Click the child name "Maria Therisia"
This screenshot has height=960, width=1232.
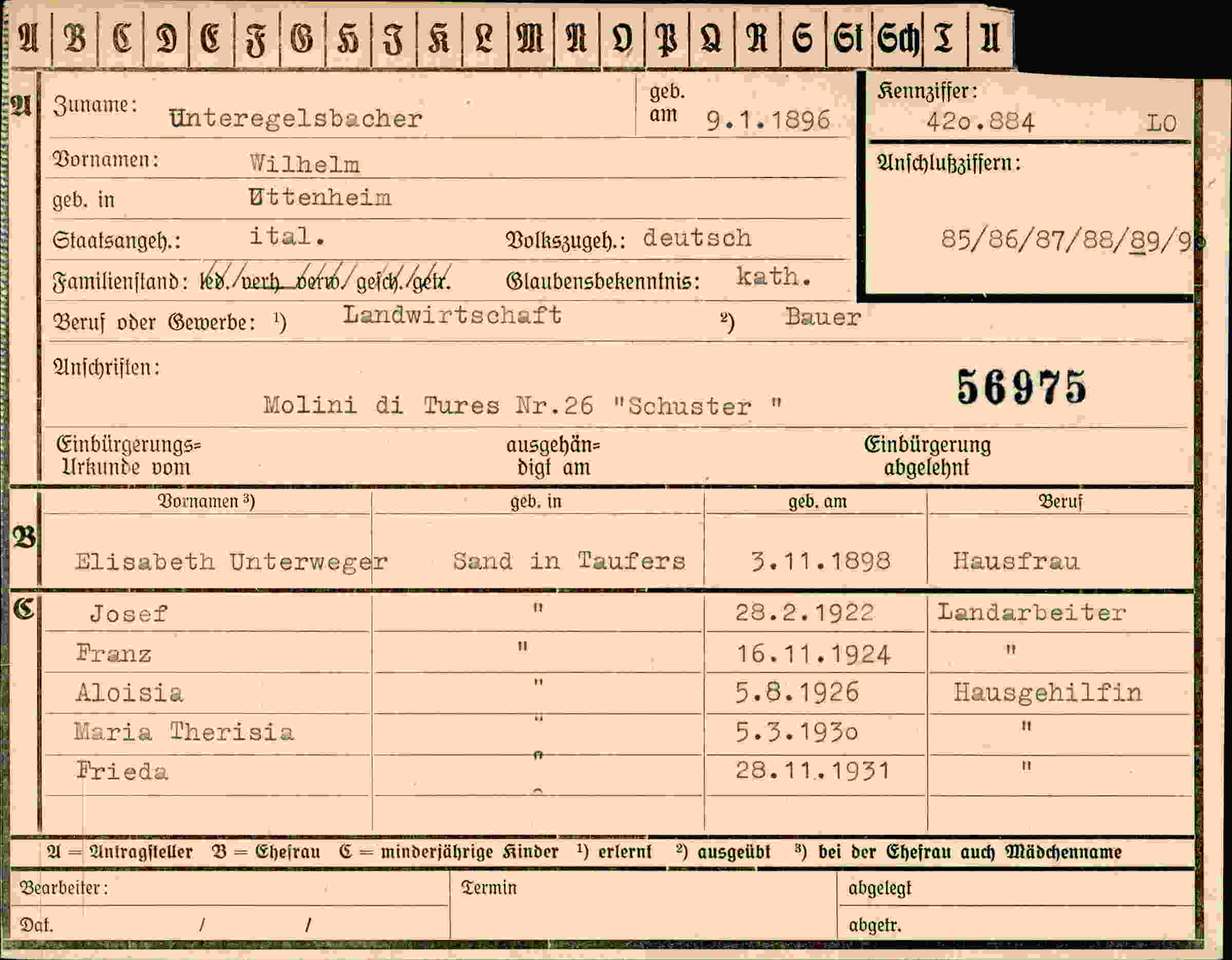[184, 732]
